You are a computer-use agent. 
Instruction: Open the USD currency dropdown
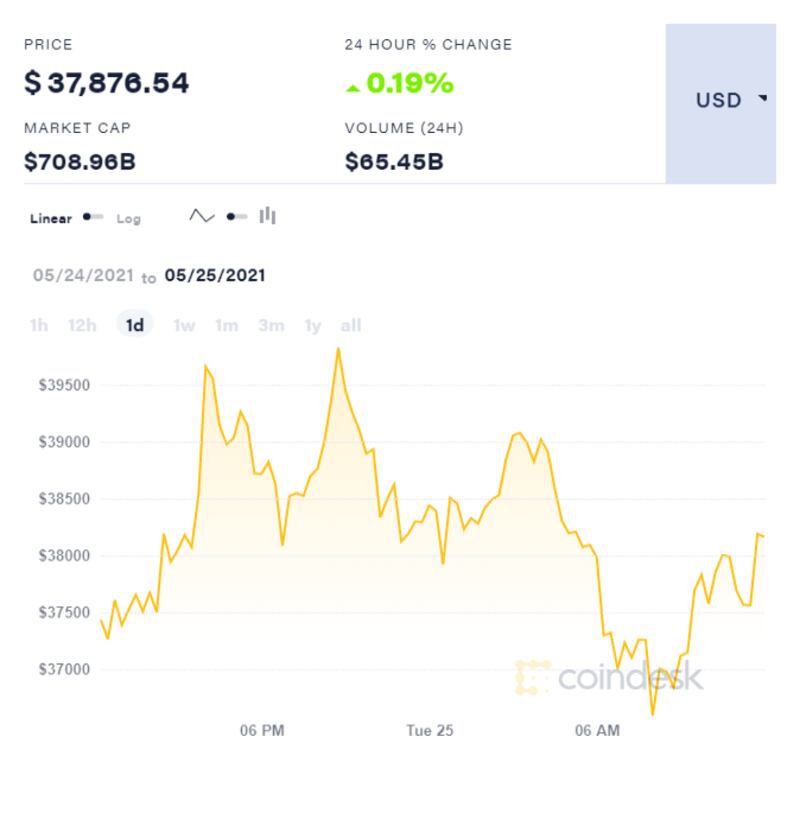(x=731, y=100)
